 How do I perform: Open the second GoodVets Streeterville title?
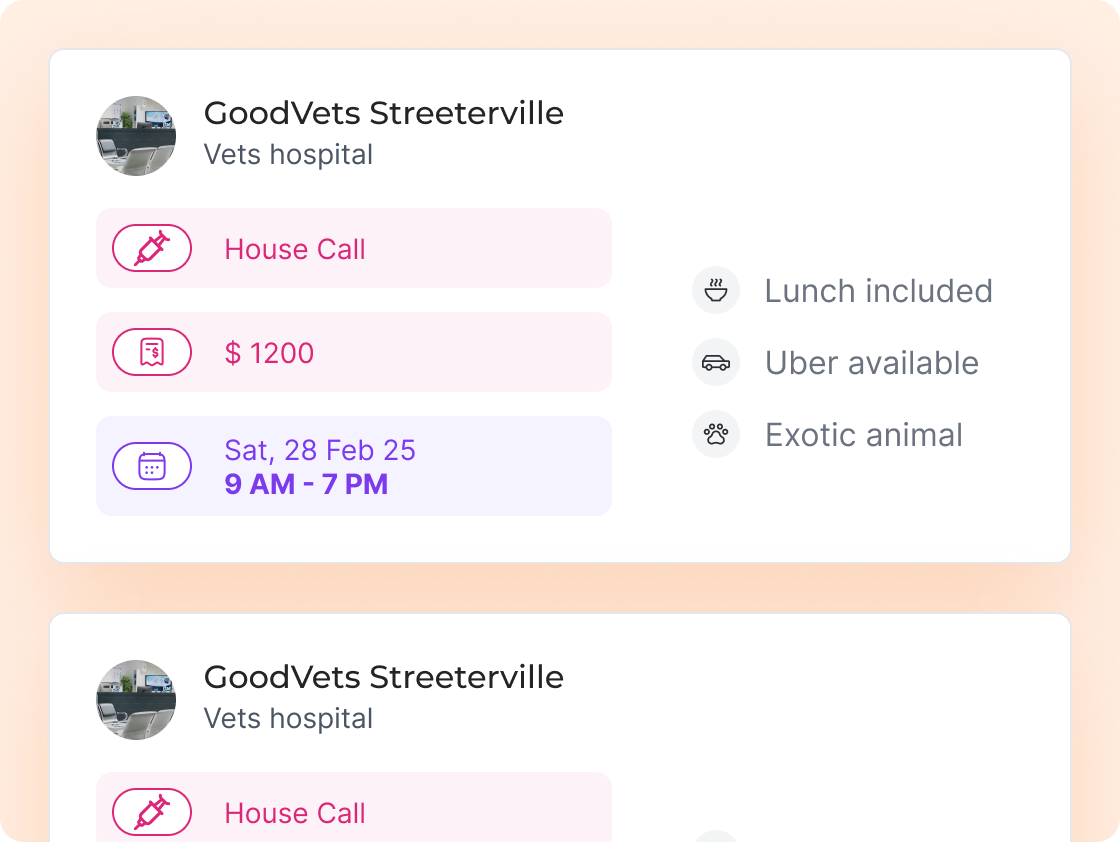[383, 677]
